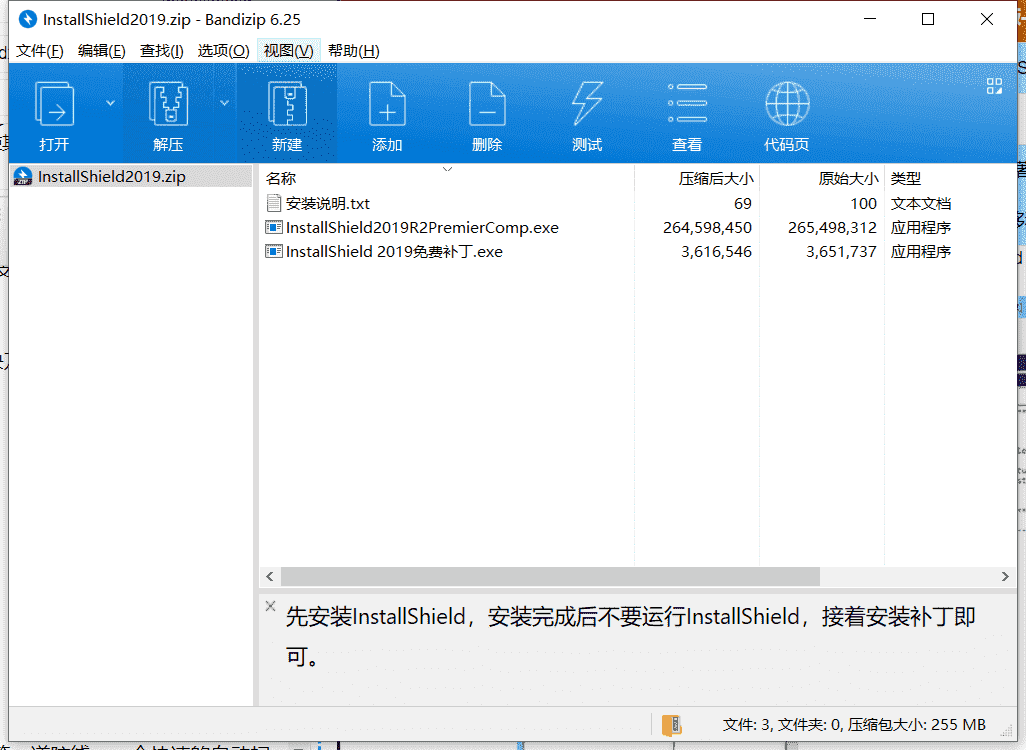Image resolution: width=1026 pixels, height=750 pixels.
Task: Click the archive icon in status bar
Action: click(x=671, y=725)
